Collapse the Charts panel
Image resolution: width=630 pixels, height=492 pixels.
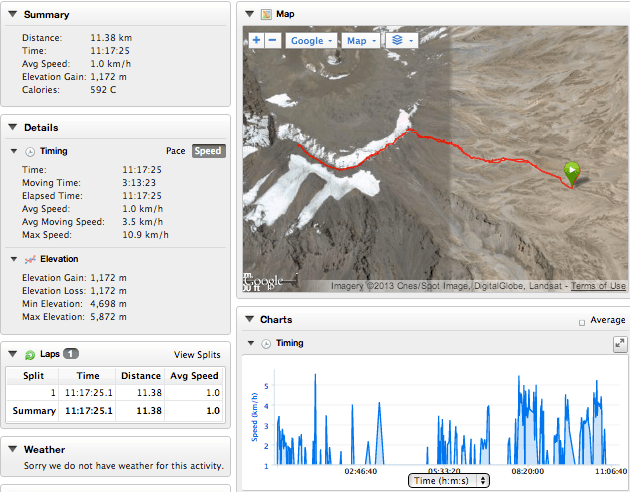point(248,320)
